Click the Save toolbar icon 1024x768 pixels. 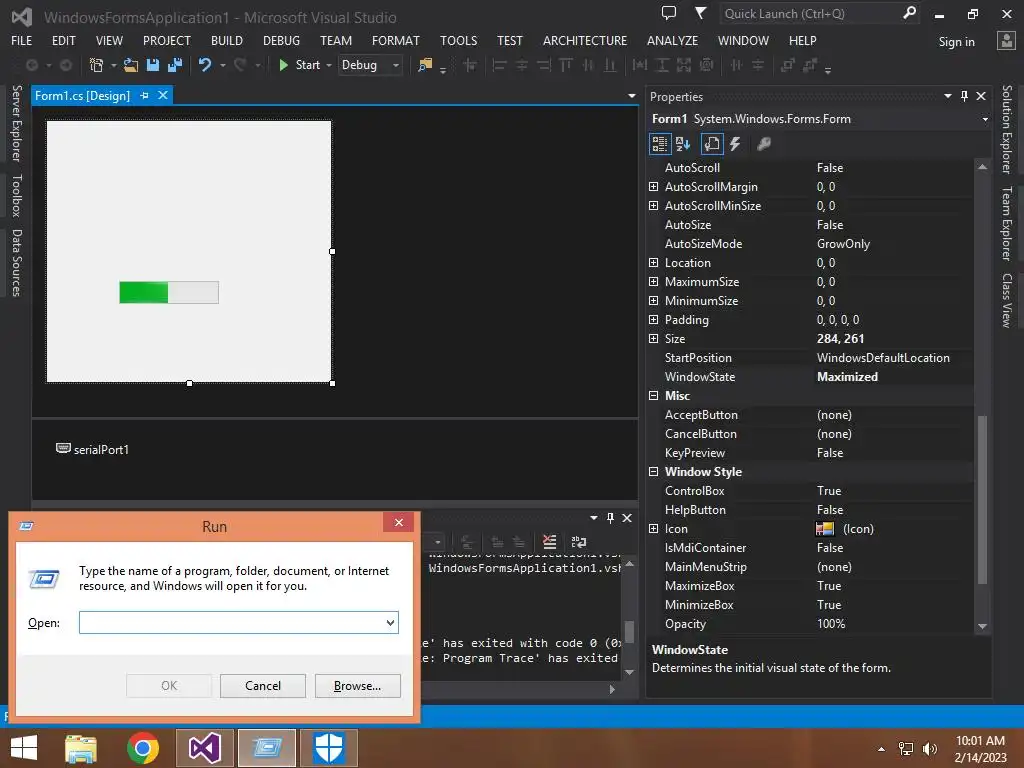(153, 65)
